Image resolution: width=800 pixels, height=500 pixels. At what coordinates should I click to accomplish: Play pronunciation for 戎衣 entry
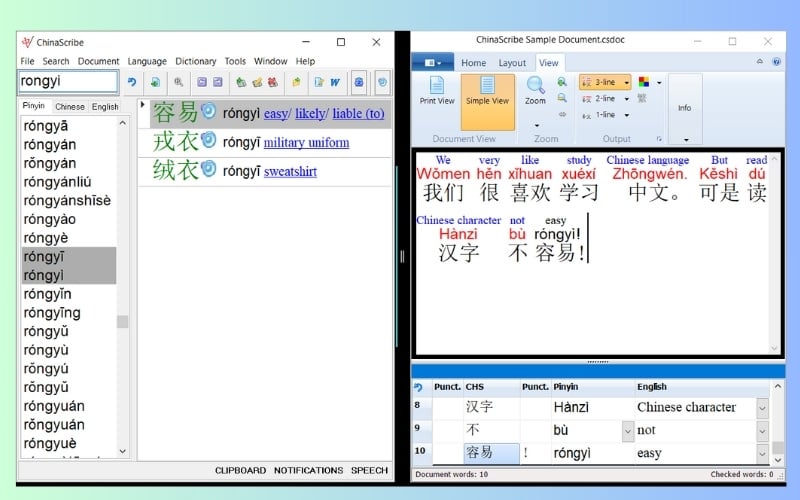pyautogui.click(x=208, y=140)
